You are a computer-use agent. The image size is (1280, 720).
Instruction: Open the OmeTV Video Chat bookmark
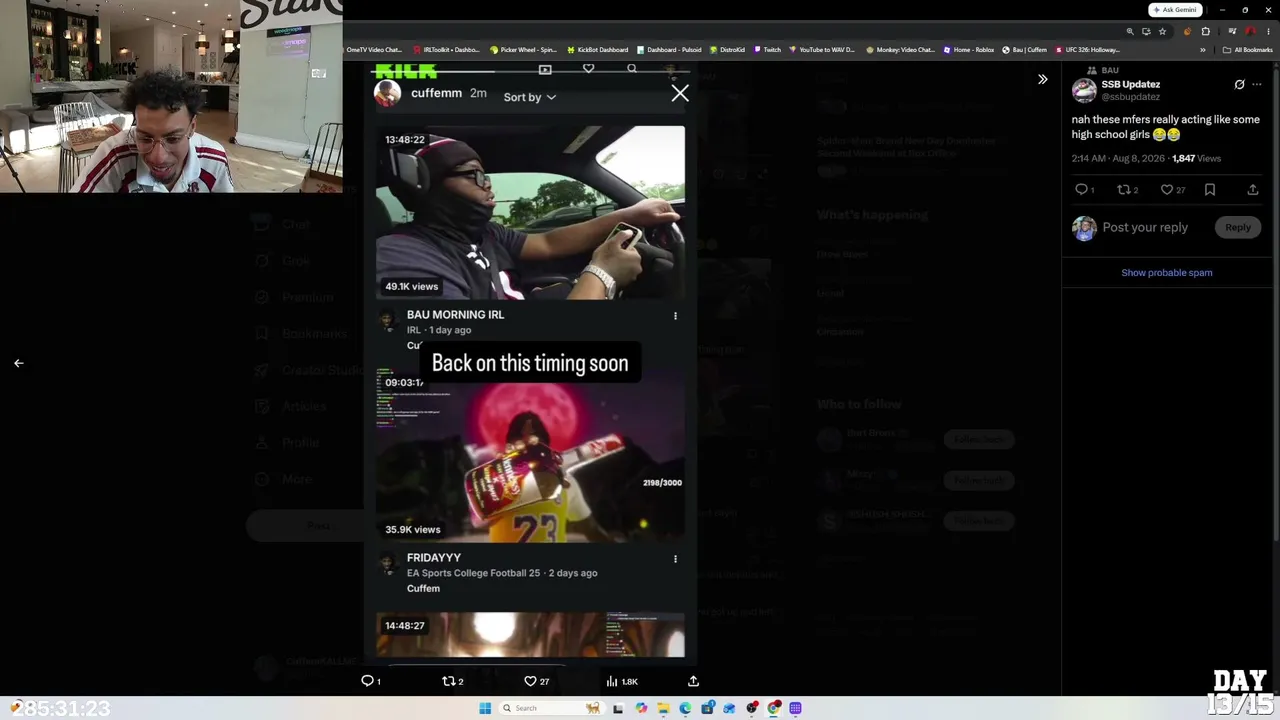coord(372,49)
